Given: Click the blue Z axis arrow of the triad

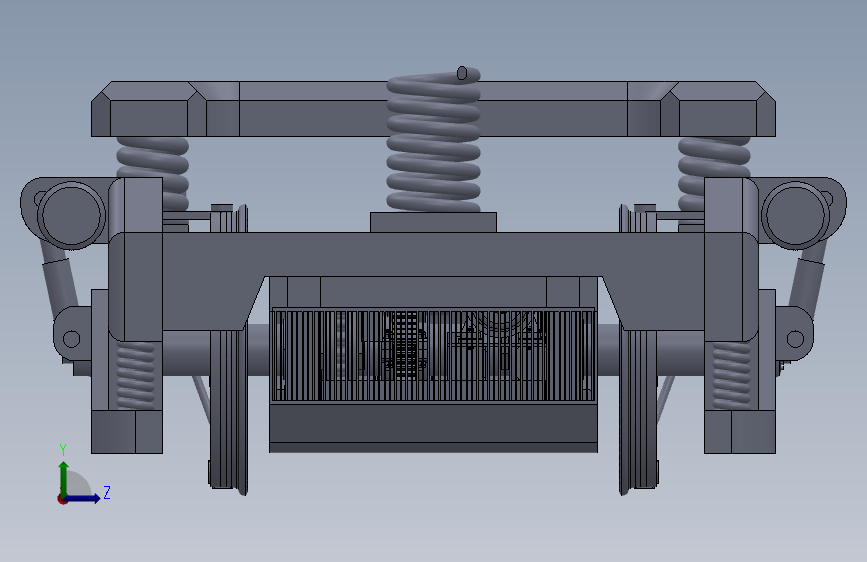Looking at the screenshot, I should point(85,498).
